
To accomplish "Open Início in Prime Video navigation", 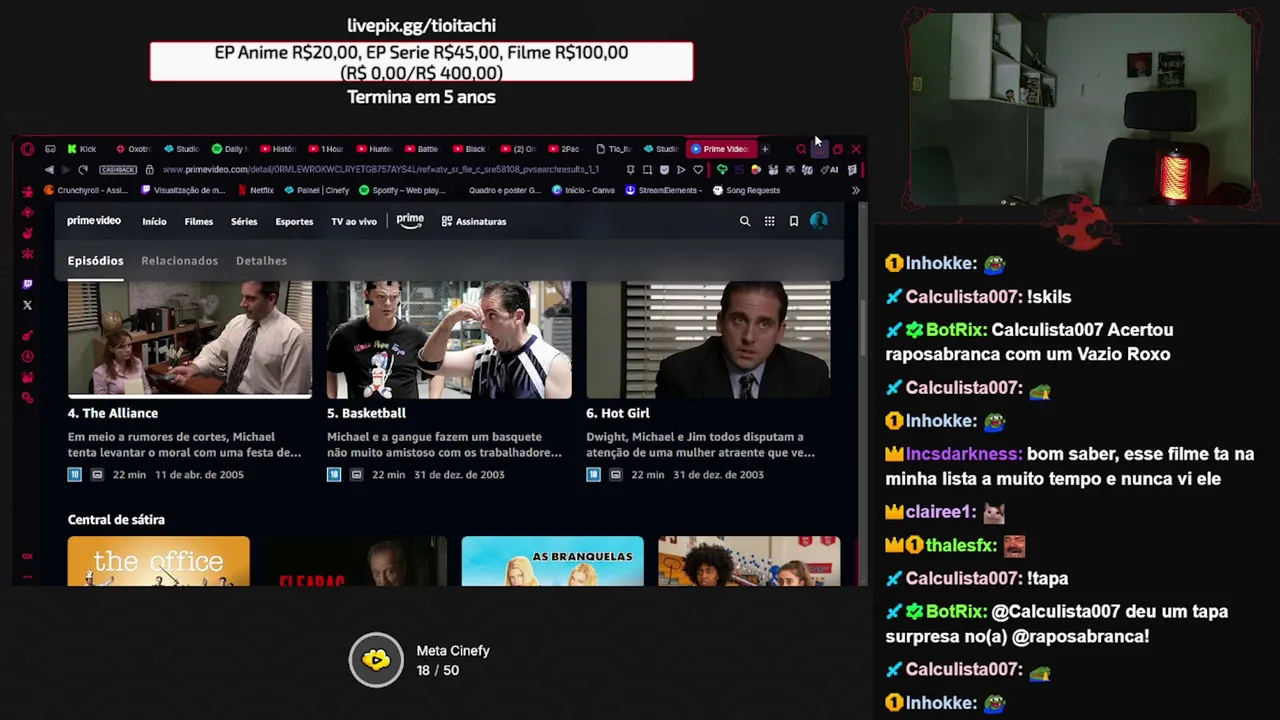I will (x=154, y=222).
